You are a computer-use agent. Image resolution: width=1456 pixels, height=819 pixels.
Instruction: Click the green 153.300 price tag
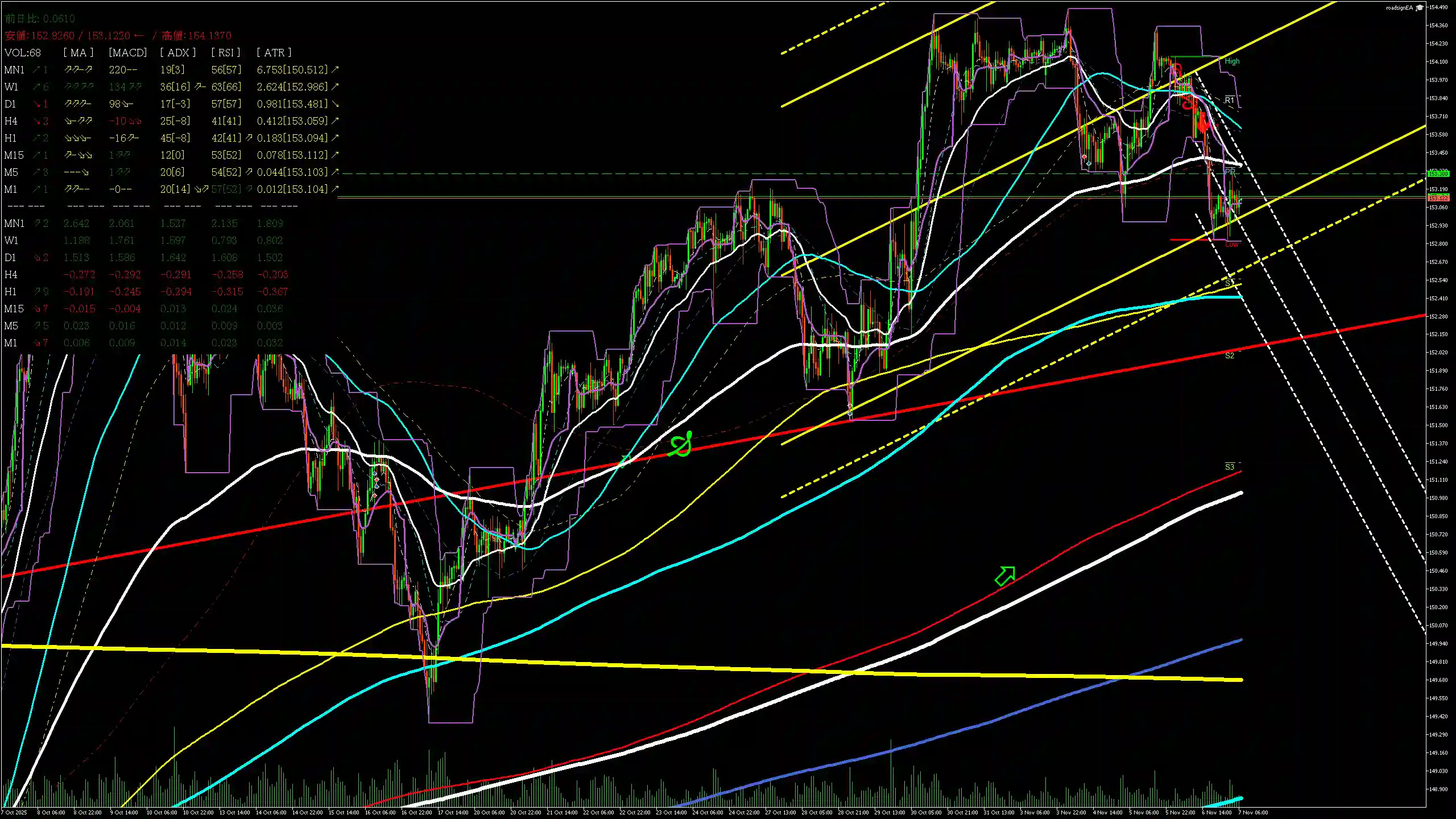click(1438, 173)
